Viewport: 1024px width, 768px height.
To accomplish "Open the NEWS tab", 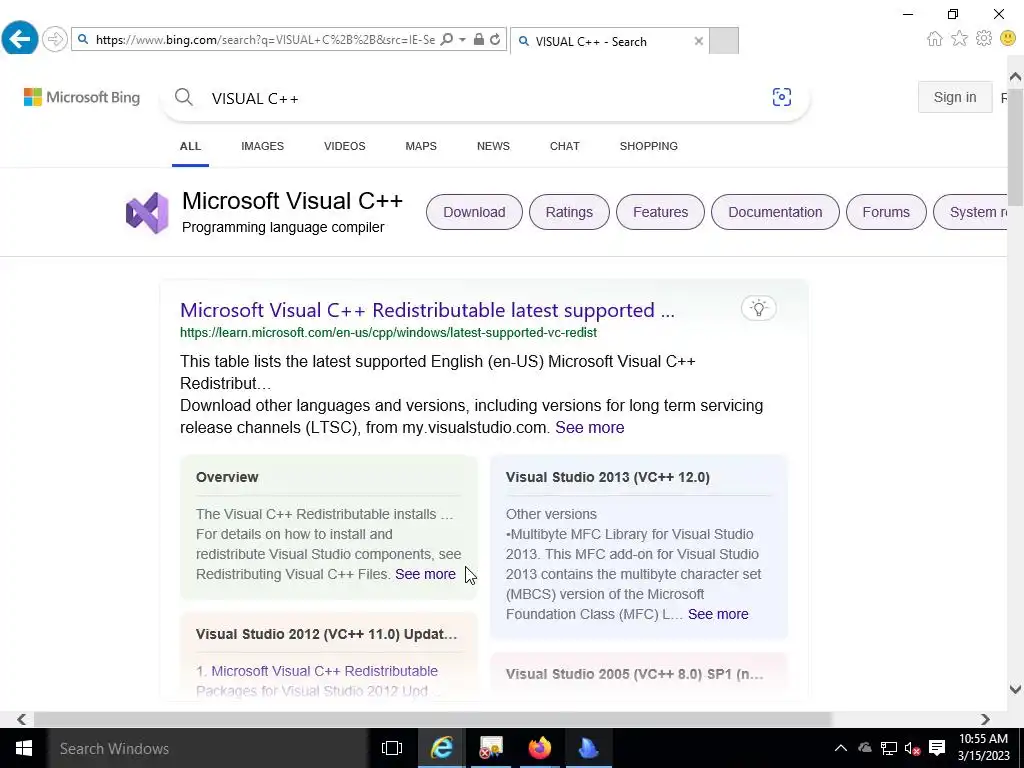I will click(x=493, y=146).
